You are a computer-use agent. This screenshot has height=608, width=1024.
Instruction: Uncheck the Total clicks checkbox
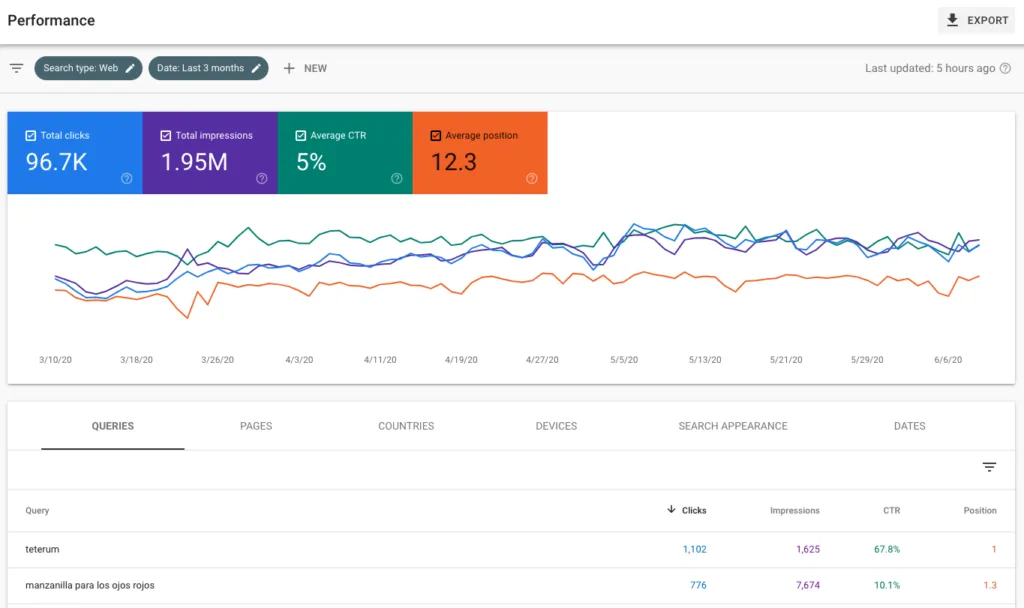31,135
